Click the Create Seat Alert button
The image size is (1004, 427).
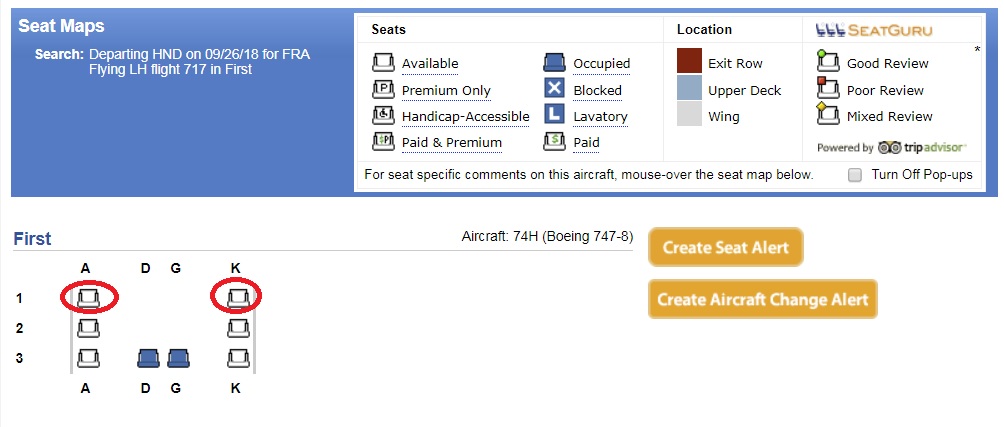[725, 247]
